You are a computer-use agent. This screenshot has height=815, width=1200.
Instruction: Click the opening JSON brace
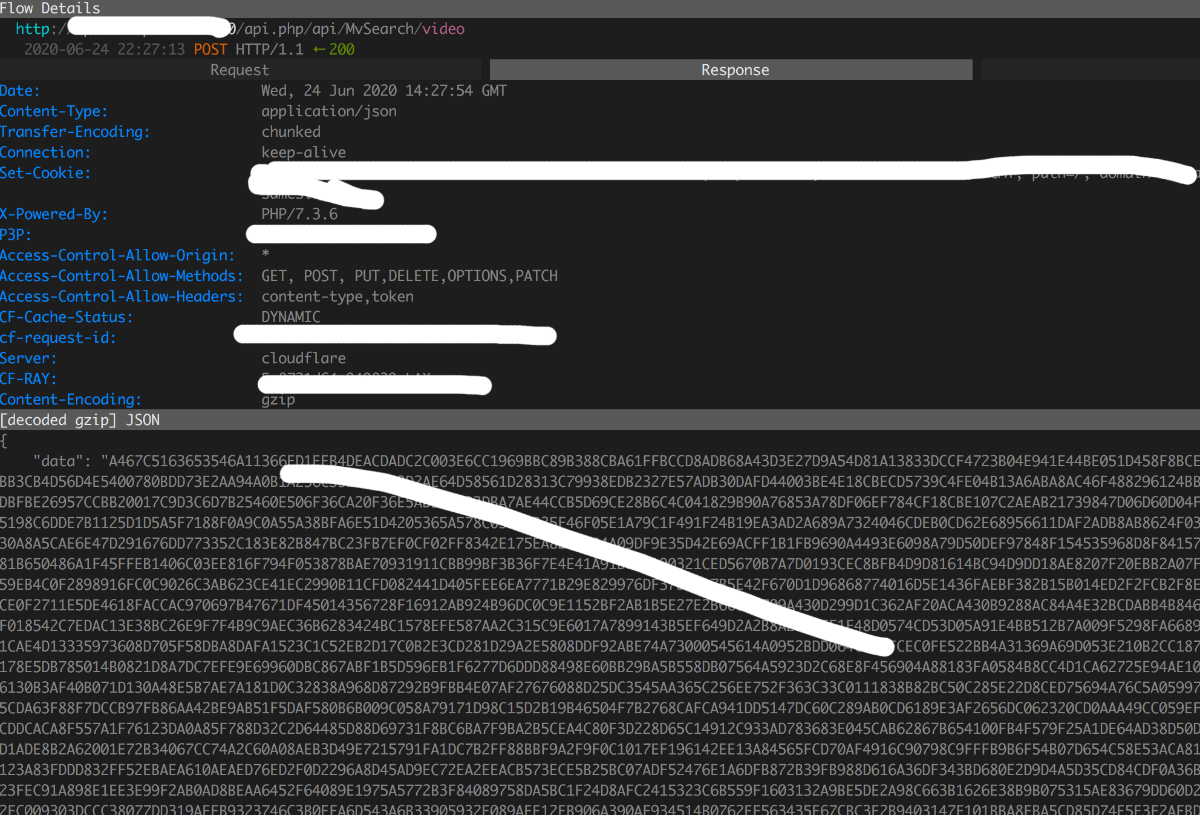pyautogui.click(x=4, y=439)
